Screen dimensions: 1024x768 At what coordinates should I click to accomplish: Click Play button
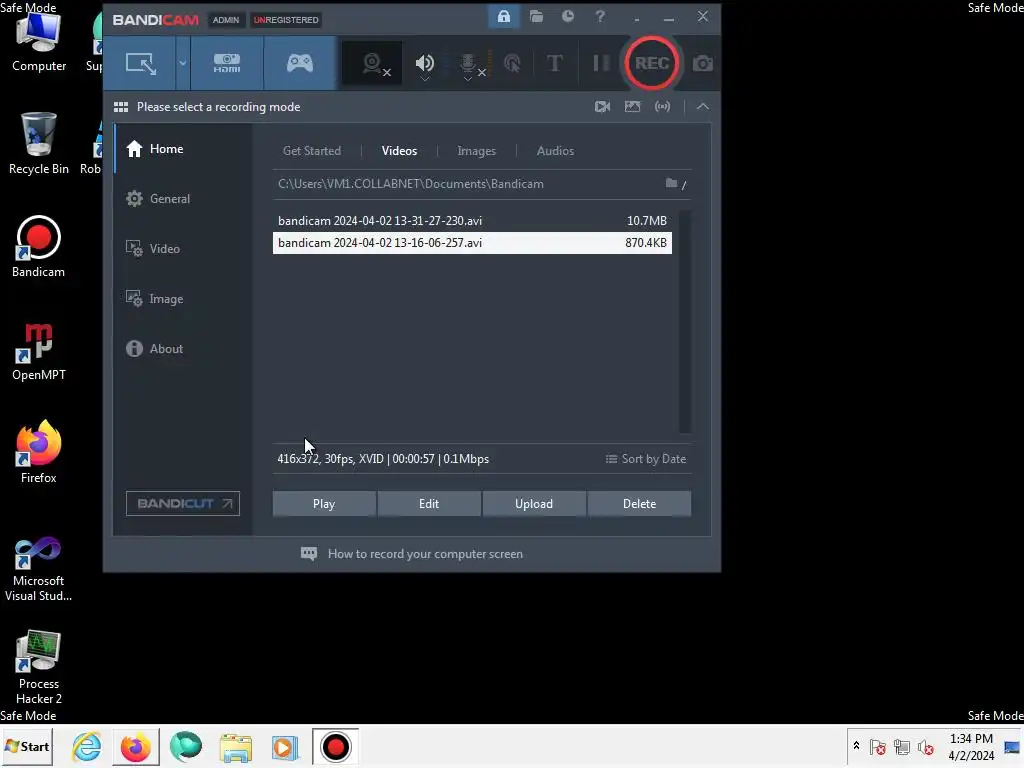tap(324, 504)
